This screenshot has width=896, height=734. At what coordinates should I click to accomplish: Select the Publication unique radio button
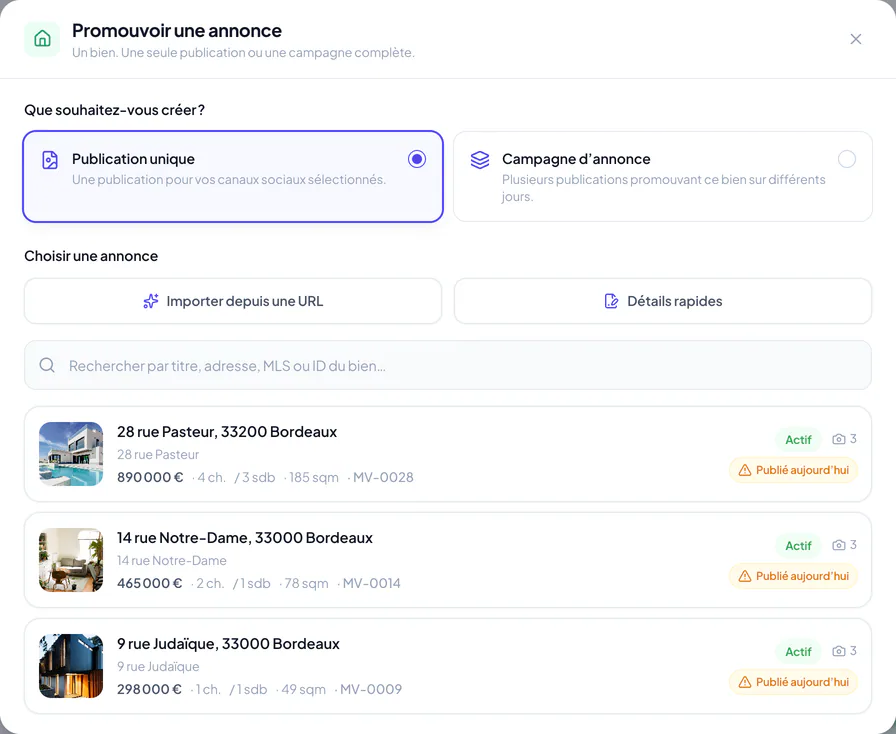pos(417,159)
